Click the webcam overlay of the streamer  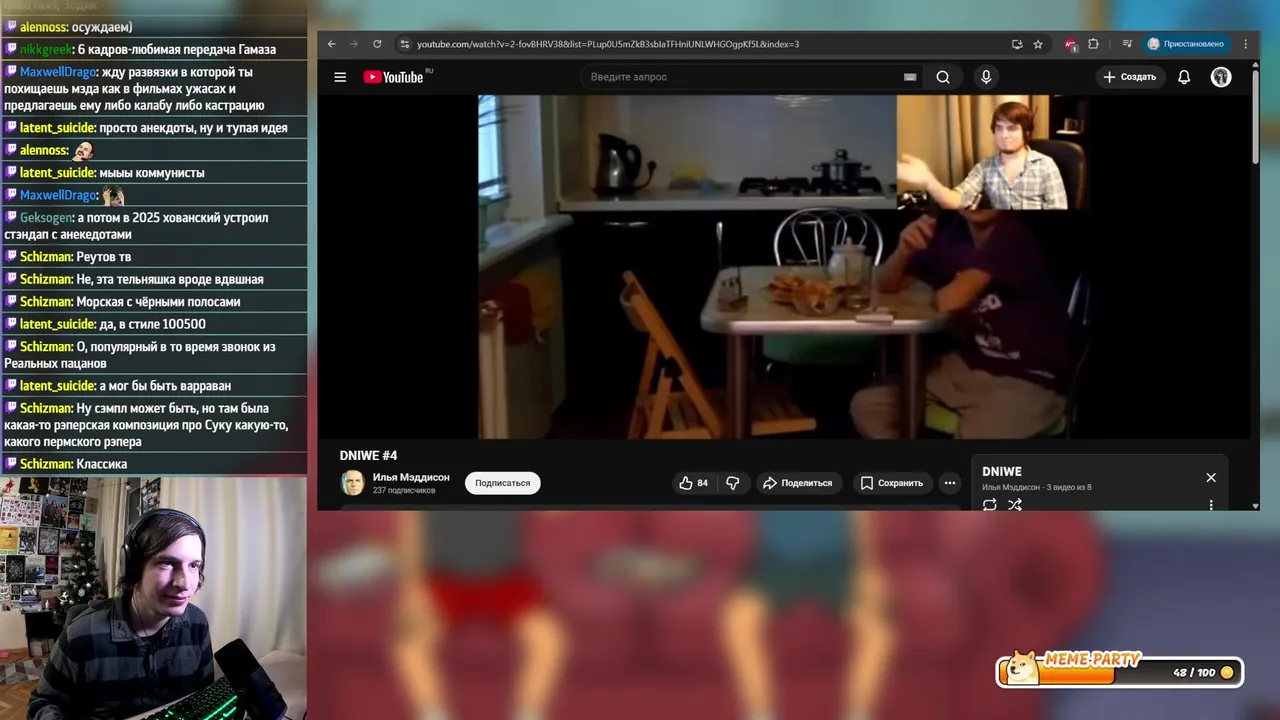coord(153,598)
